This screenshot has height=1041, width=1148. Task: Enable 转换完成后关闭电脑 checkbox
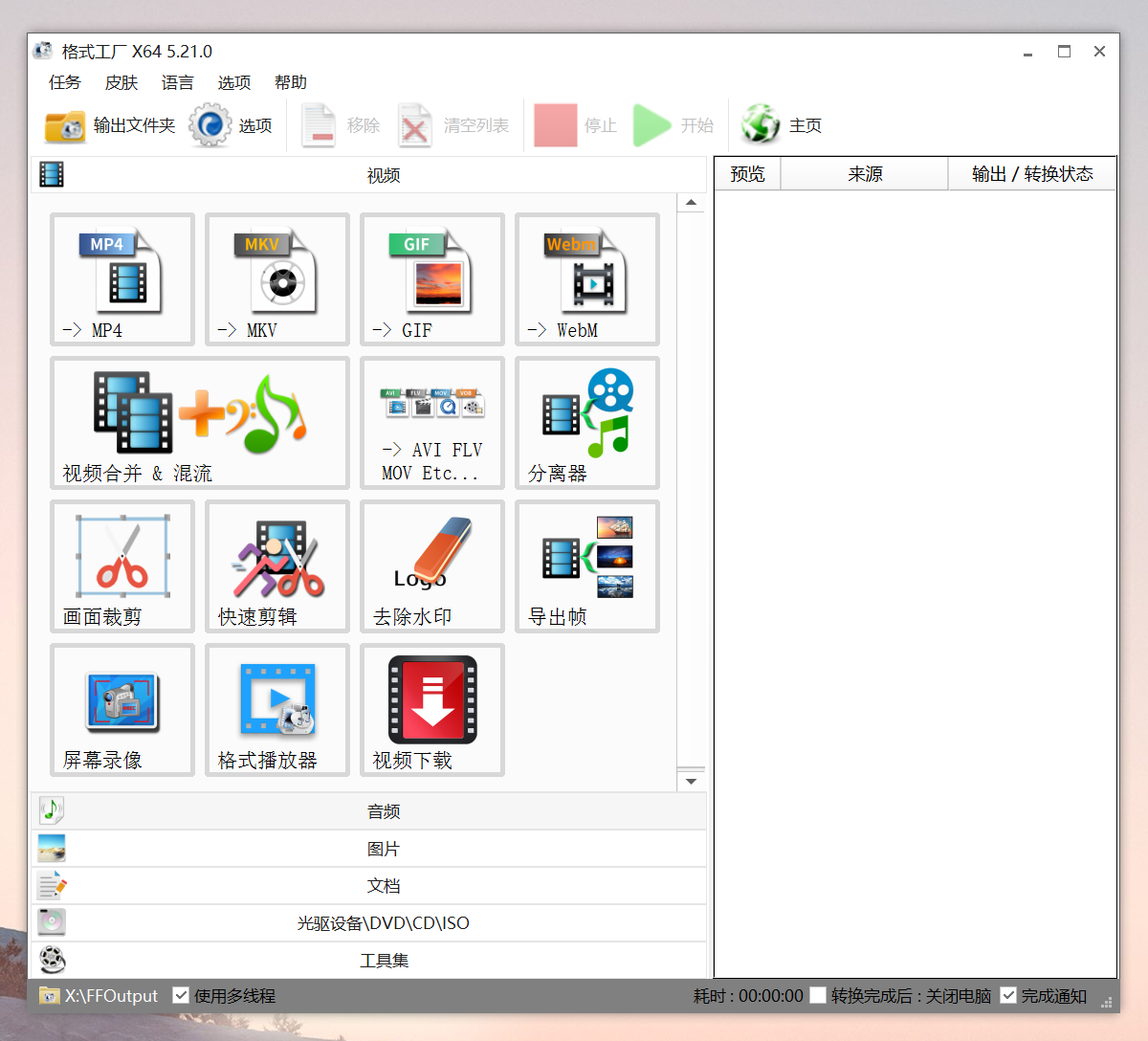[818, 995]
